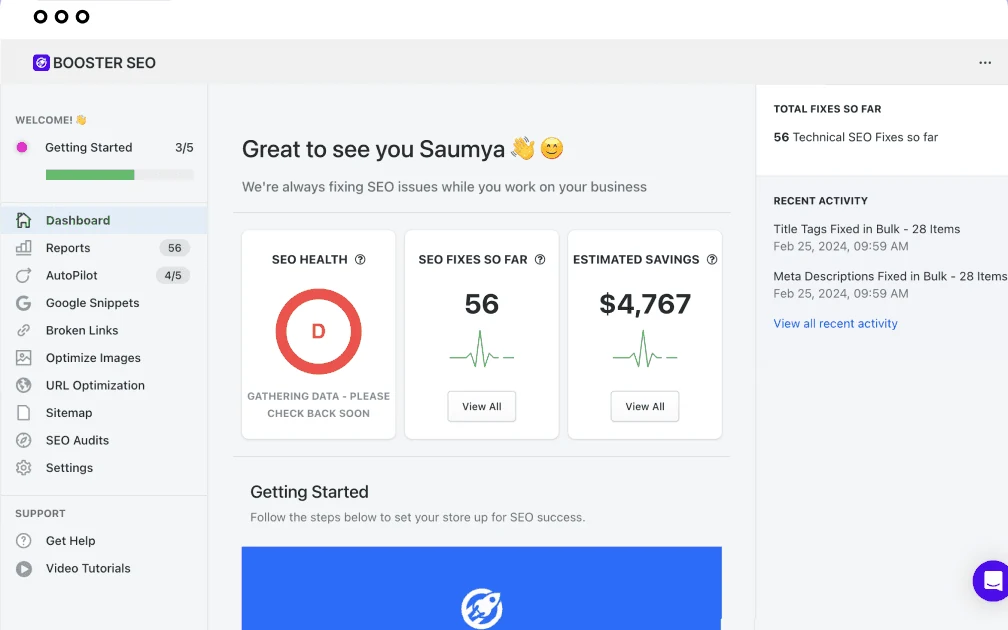Click the pulse graph under 56 fixes
The height and width of the screenshot is (630, 1008).
(x=482, y=349)
